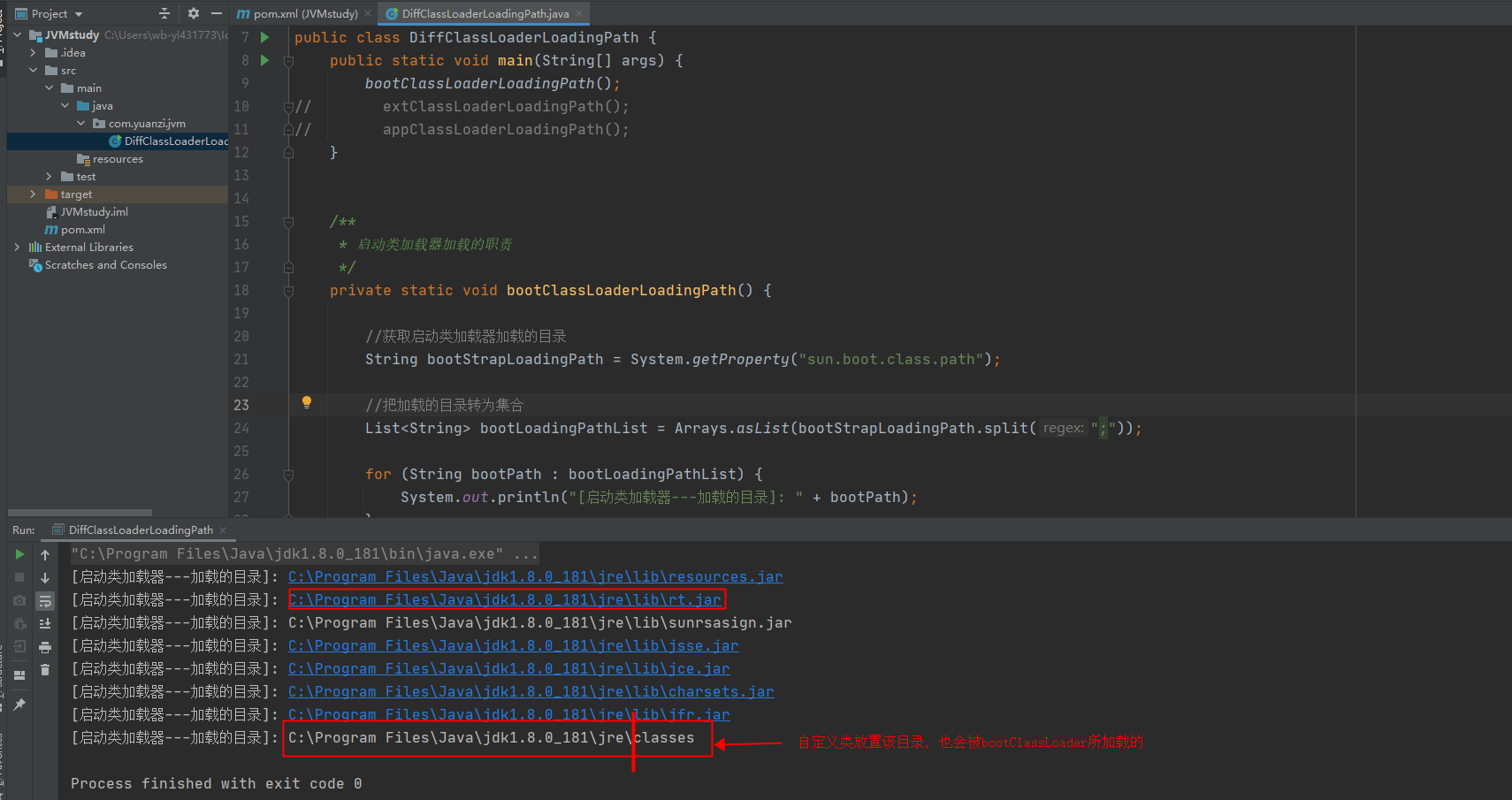1512x800 pixels.
Task: Open the jsse.jar path link
Action: 514,646
